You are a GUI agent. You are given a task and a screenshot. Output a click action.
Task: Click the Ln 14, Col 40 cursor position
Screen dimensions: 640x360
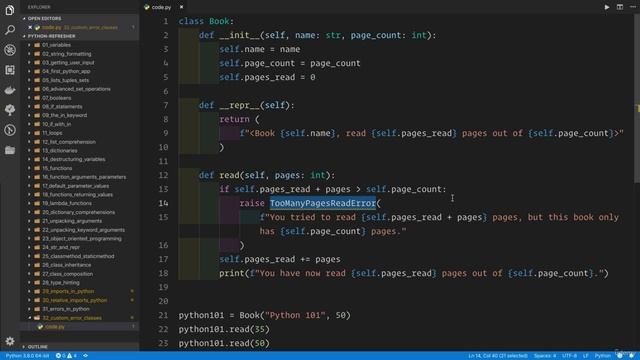pos(498,356)
